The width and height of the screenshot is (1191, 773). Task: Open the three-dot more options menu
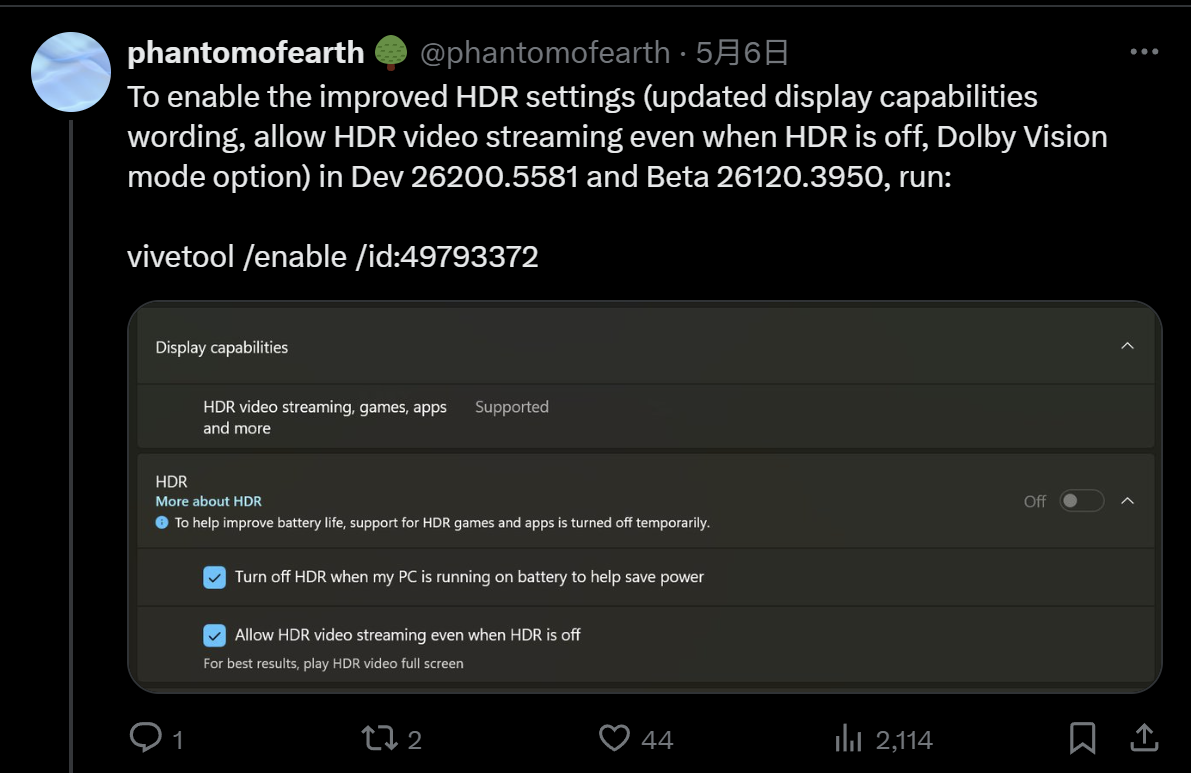[1144, 52]
